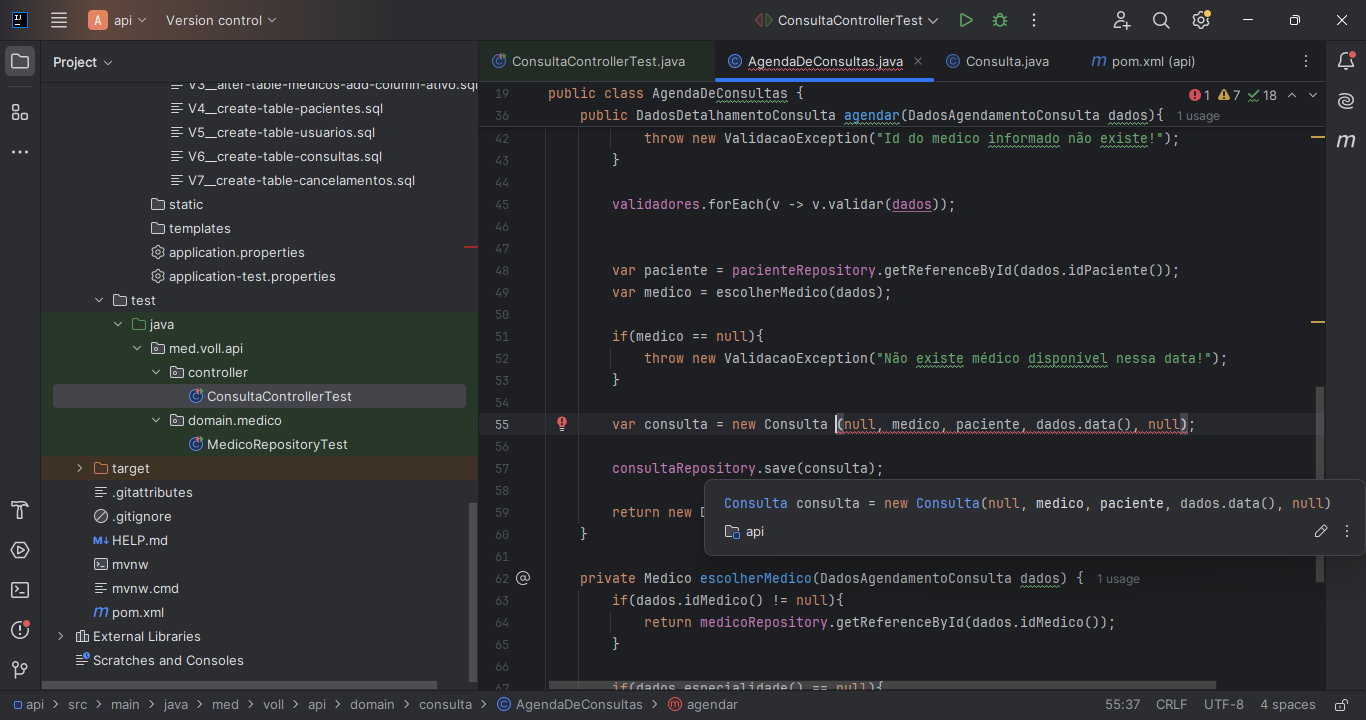Screen dimensions: 1366x720
Task: Open the Project tool window icon
Action: (20, 62)
